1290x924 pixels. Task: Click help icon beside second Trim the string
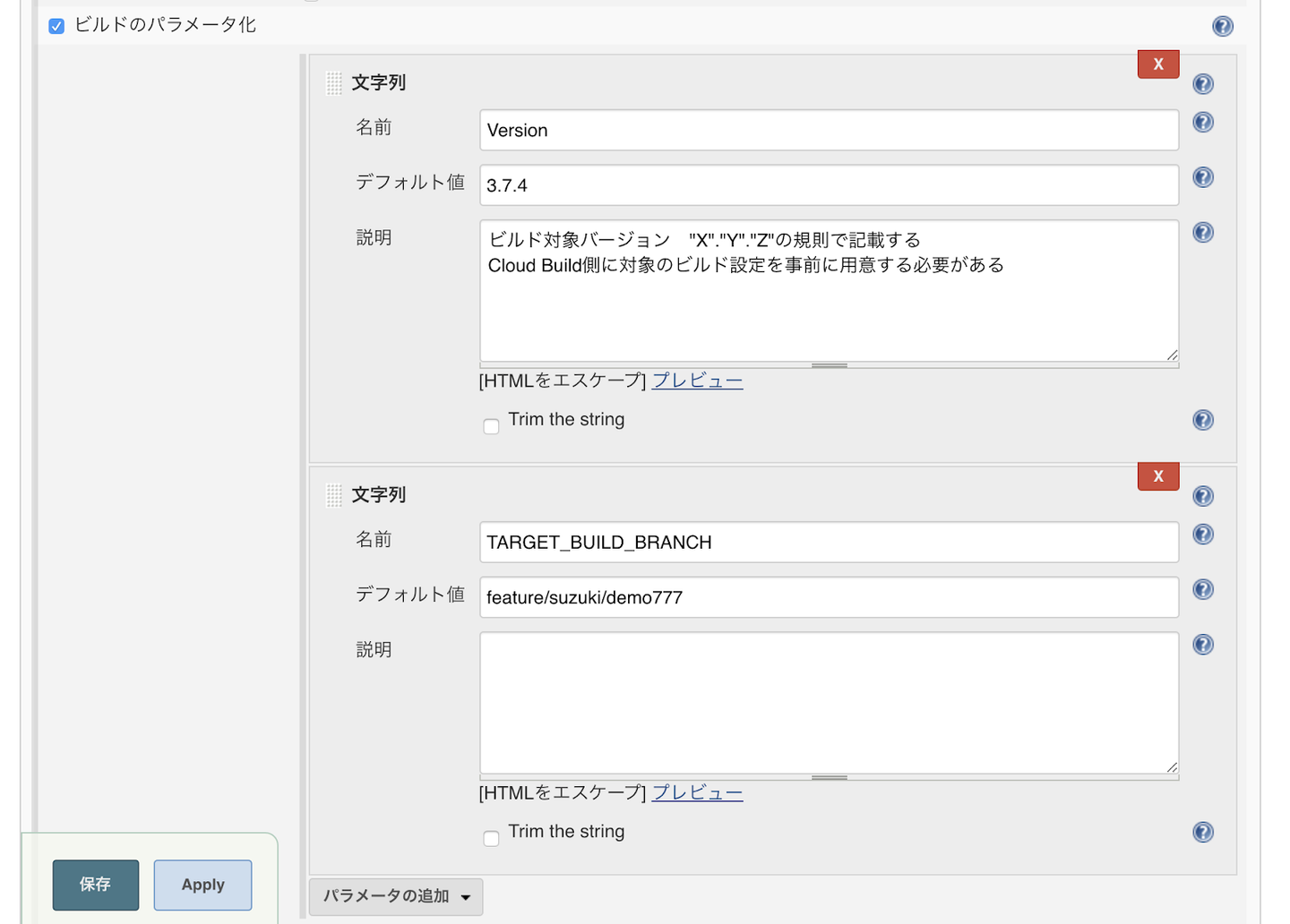1203,832
